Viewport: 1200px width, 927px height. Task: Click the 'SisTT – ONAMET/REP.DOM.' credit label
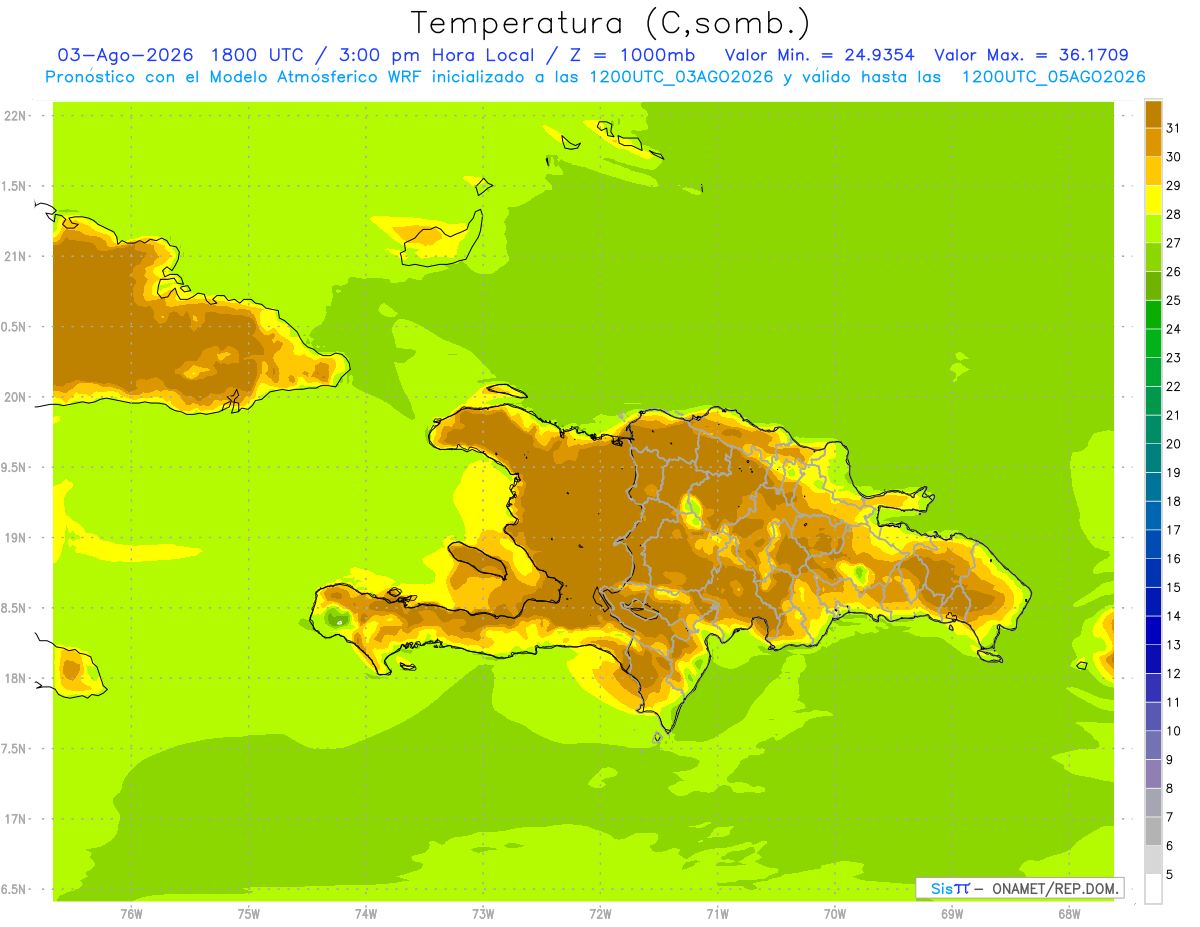pyautogui.click(x=1019, y=888)
